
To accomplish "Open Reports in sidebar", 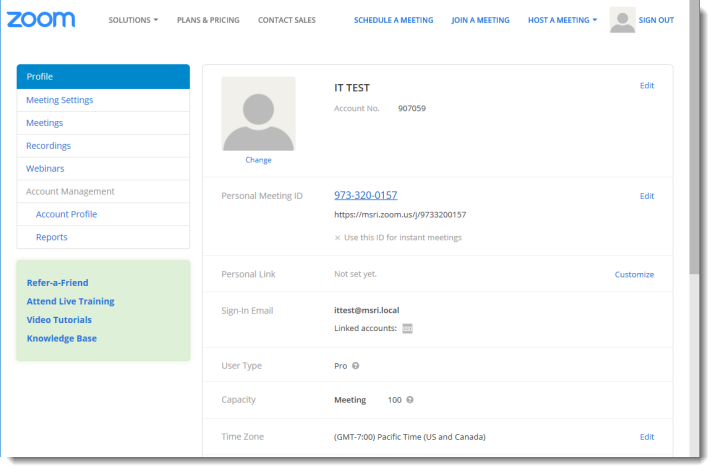I will 103,237.
